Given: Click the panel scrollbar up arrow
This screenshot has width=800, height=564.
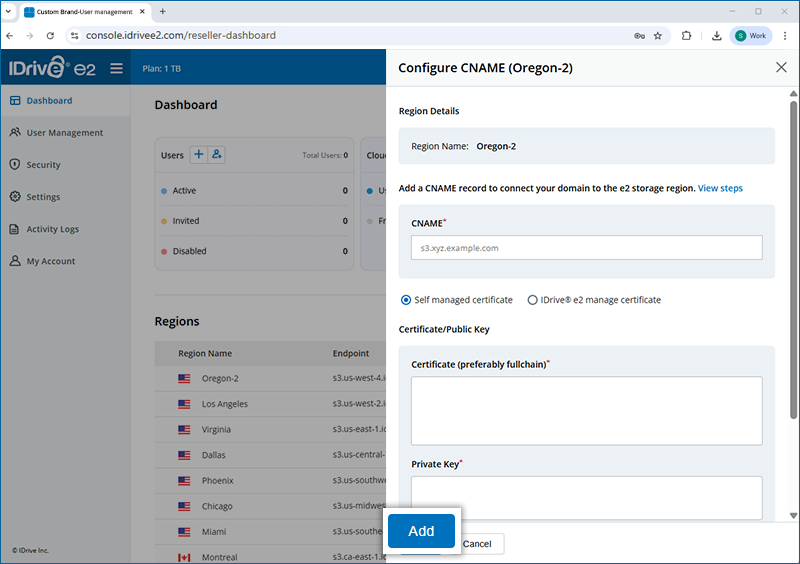Looking at the screenshot, I should click(x=793, y=93).
